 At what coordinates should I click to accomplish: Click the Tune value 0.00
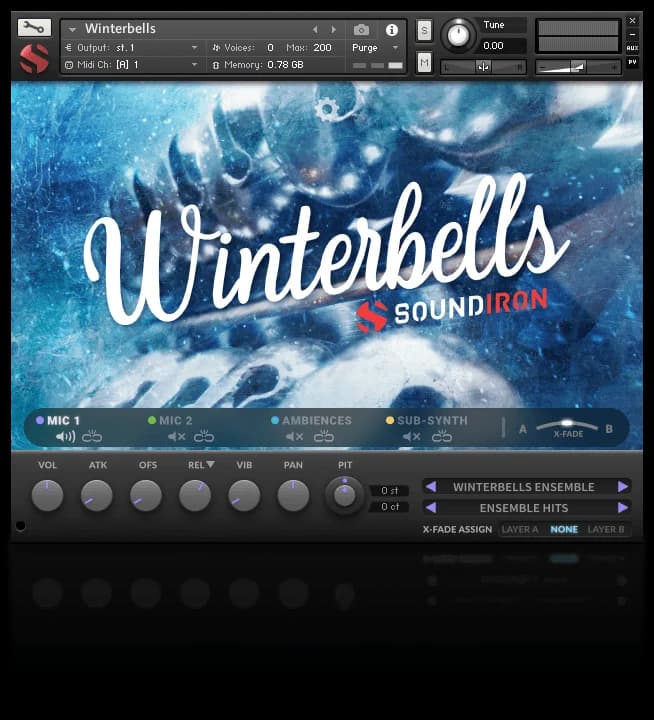(493, 46)
